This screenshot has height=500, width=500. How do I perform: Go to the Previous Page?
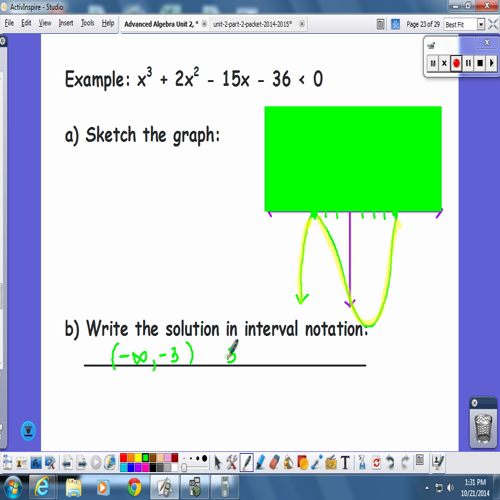(x=68, y=463)
